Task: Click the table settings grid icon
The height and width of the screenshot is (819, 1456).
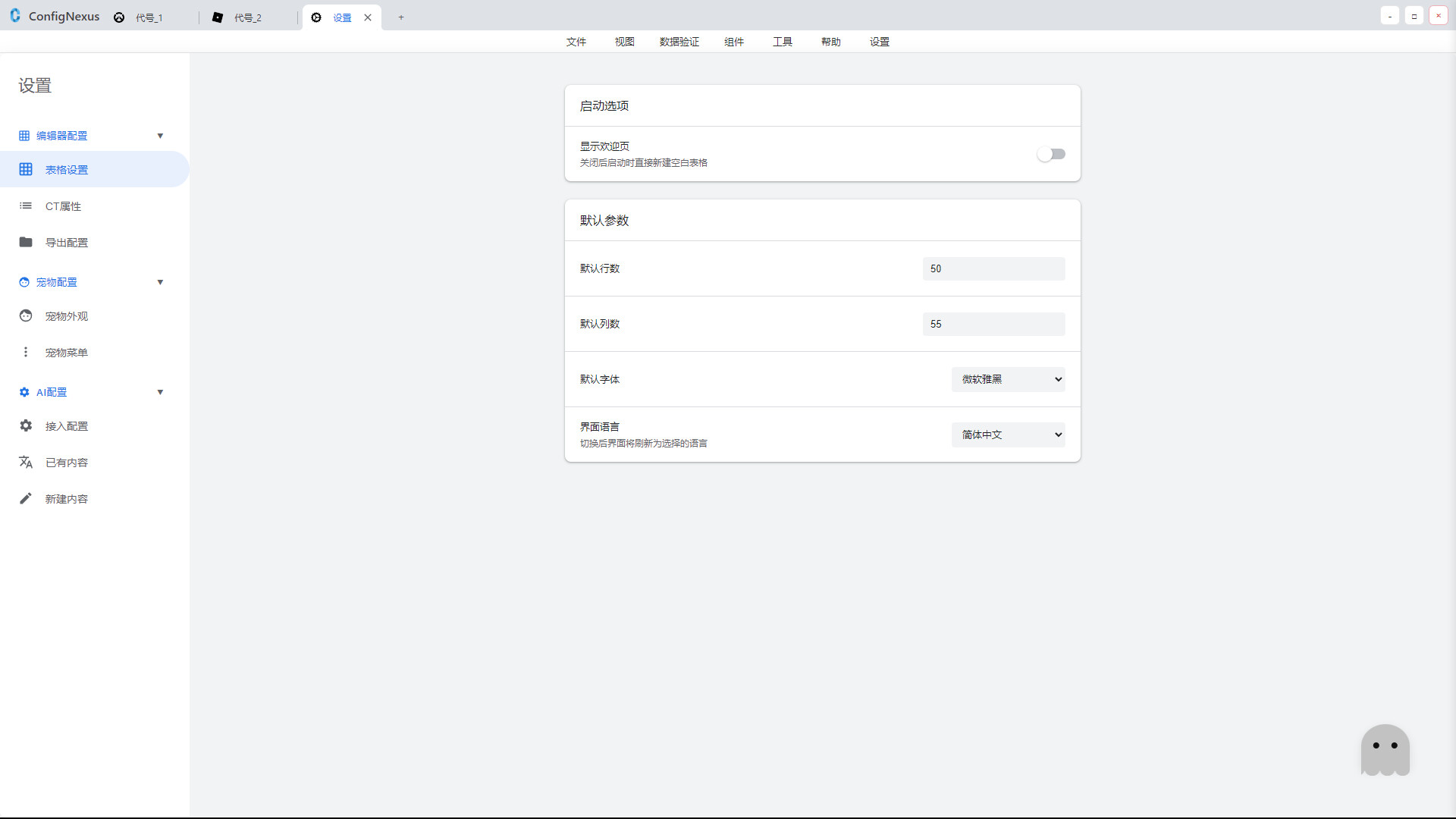Action: point(26,169)
